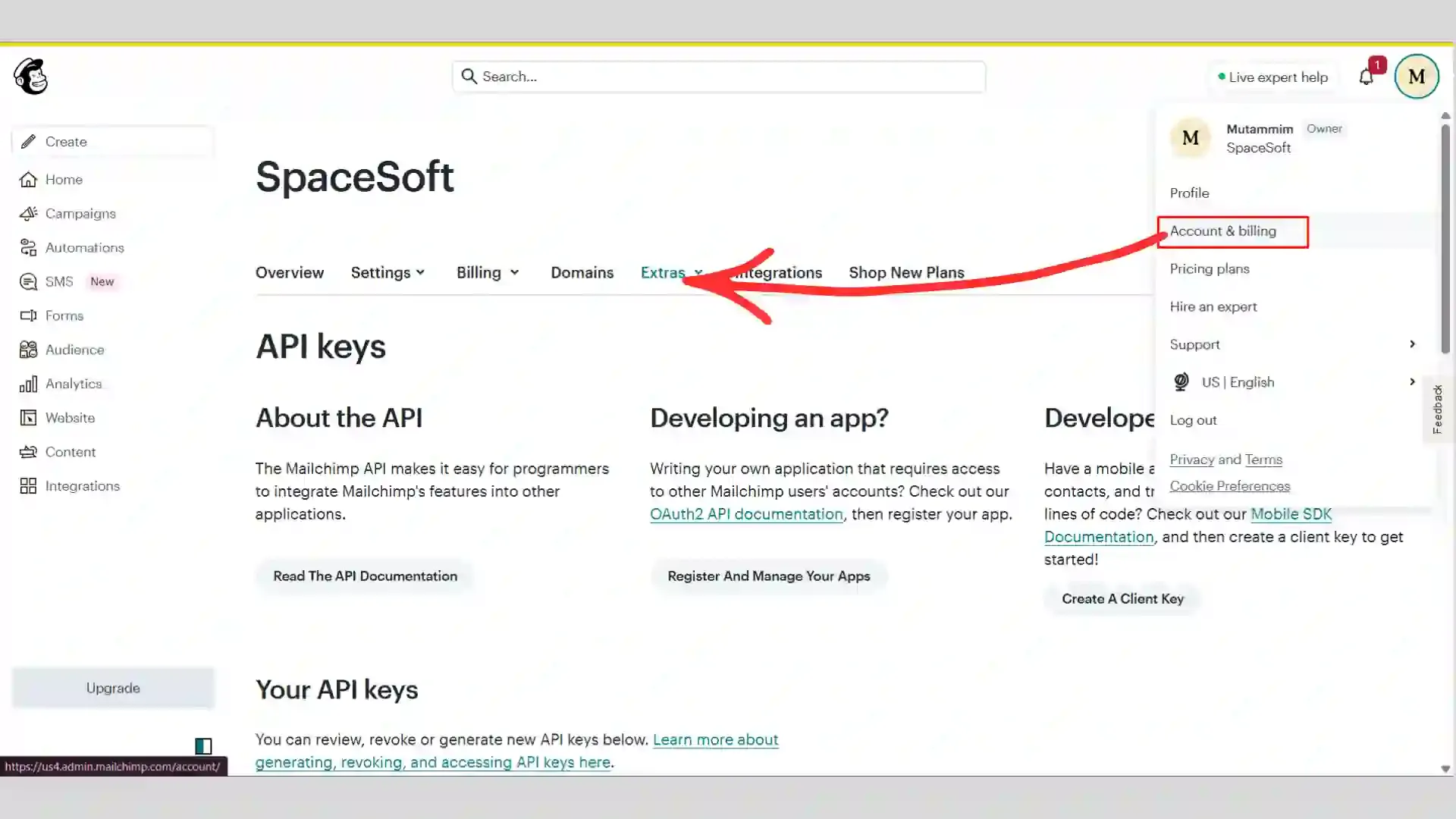
Task: Follow the Learn more about API keys link
Action: pyautogui.click(x=715, y=739)
